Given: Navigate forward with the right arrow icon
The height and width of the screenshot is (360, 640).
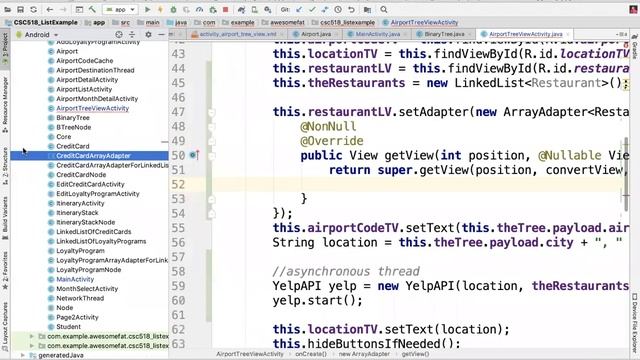Looking at the screenshot, I should click(x=63, y=9).
